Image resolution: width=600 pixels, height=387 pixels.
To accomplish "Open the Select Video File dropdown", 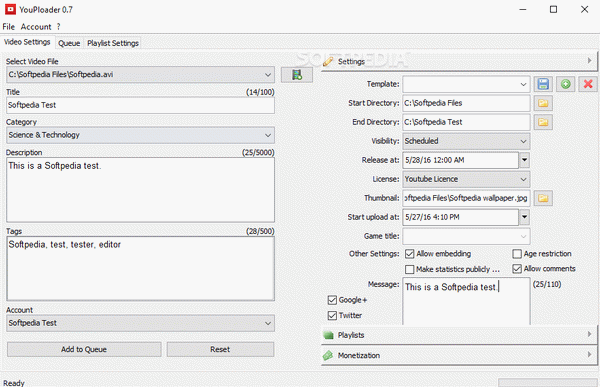I will tap(268, 75).
